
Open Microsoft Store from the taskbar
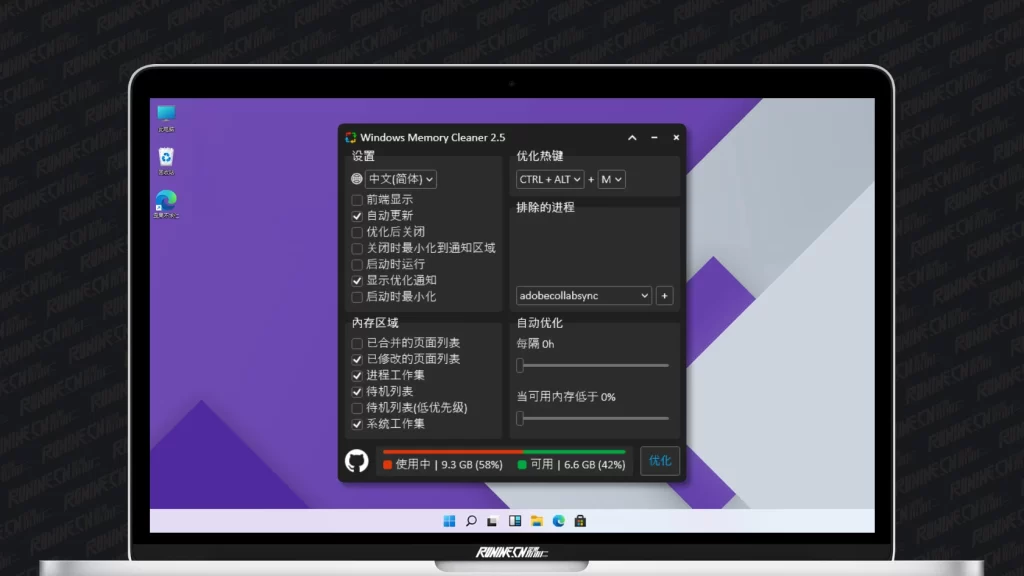coord(580,521)
